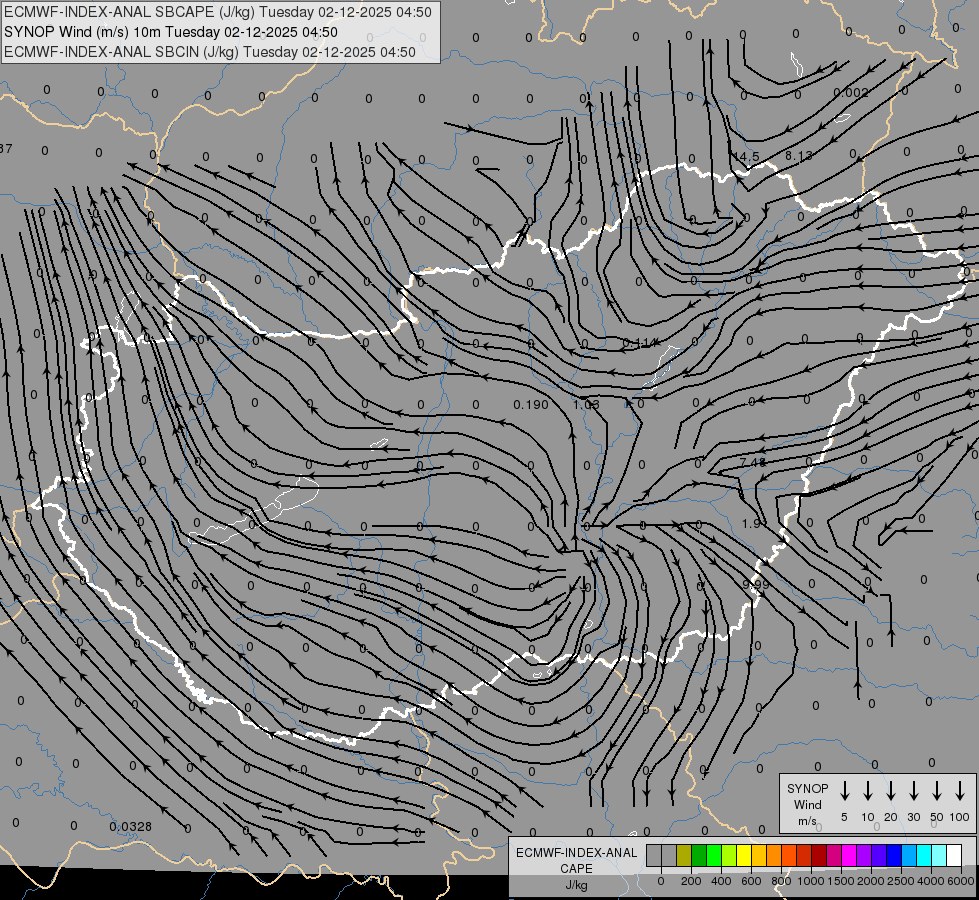Click the 1000 tick label on CAPE scale
The height and width of the screenshot is (900, 979).
coord(810,881)
